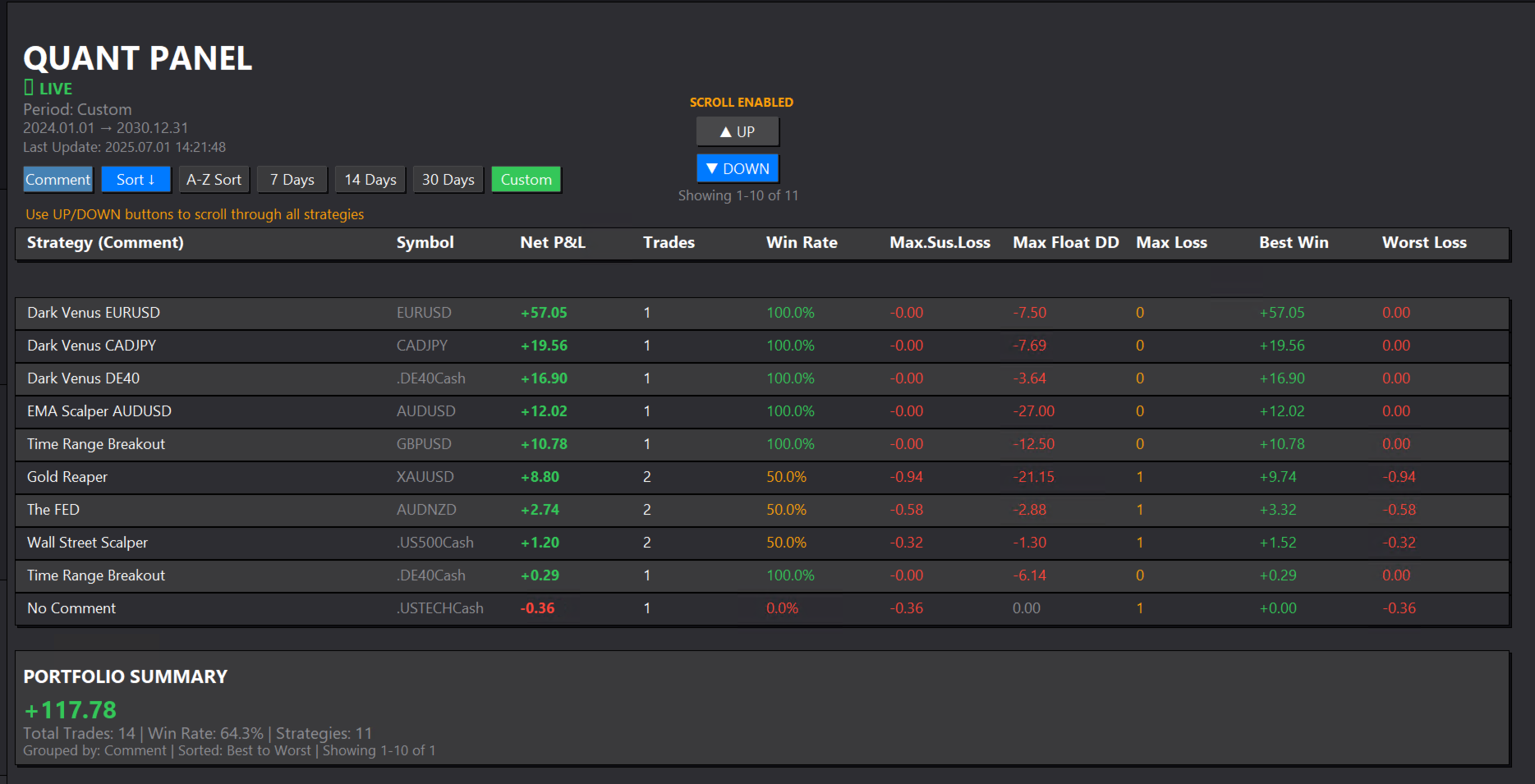This screenshot has width=1535, height=784.
Task: Select the A-Z Sort option
Action: [x=214, y=179]
